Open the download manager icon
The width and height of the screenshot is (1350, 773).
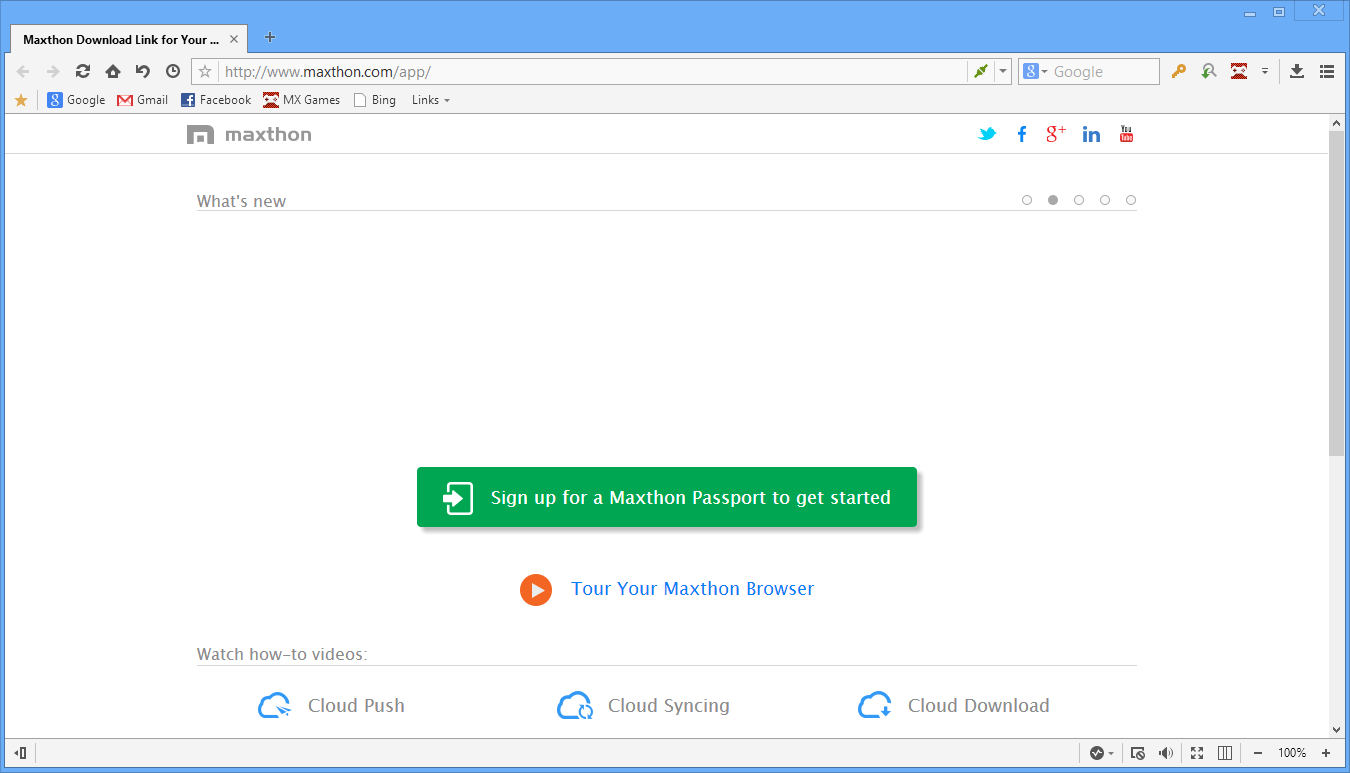1296,71
